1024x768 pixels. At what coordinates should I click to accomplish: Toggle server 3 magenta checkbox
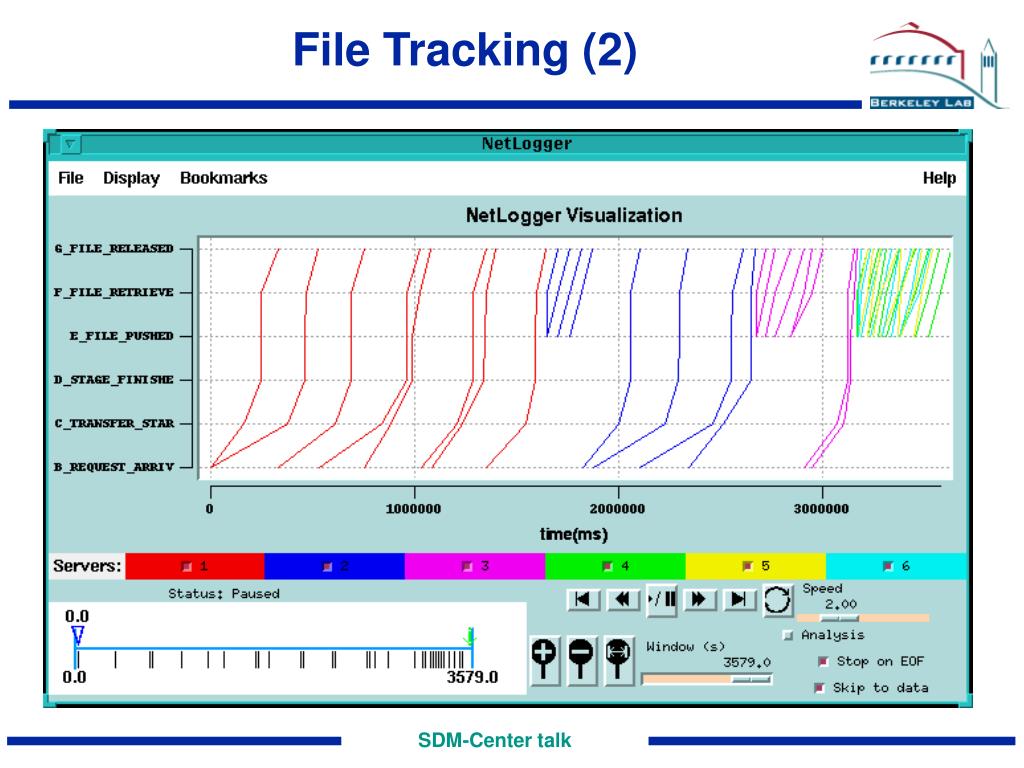467,566
